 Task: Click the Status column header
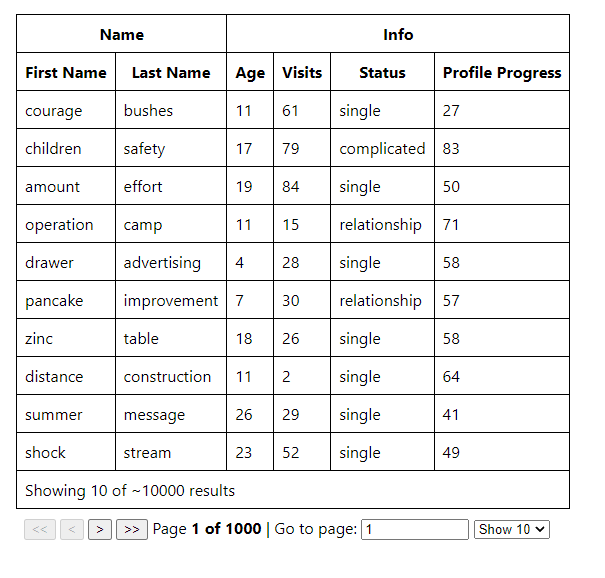pos(382,72)
